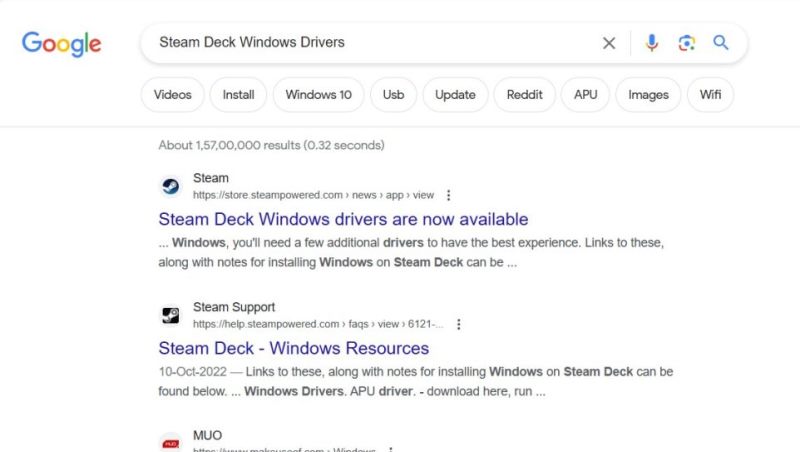
Task: Select the Wifi filter chip
Action: [x=710, y=94]
